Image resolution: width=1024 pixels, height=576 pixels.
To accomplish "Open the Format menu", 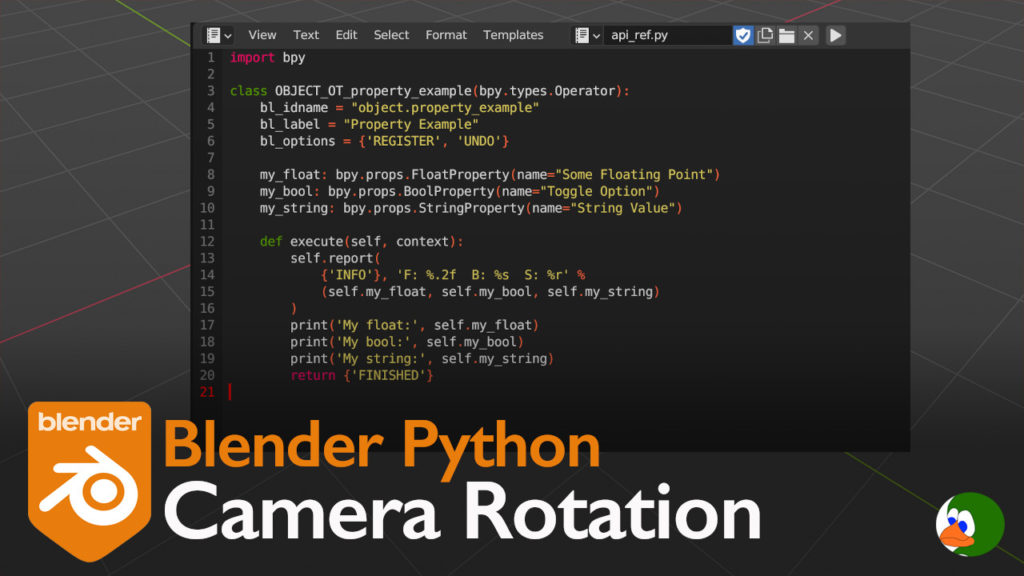I will (x=446, y=35).
